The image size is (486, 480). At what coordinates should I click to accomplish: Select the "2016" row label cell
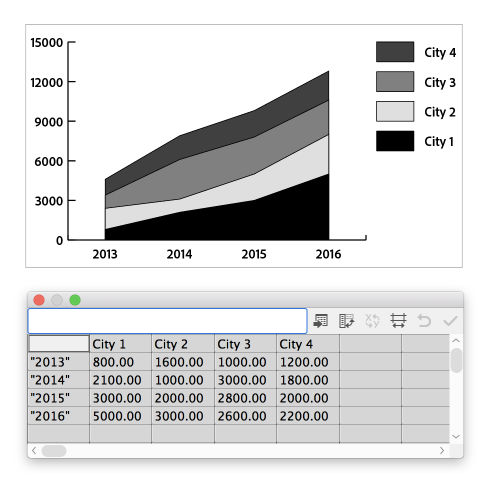(59, 416)
